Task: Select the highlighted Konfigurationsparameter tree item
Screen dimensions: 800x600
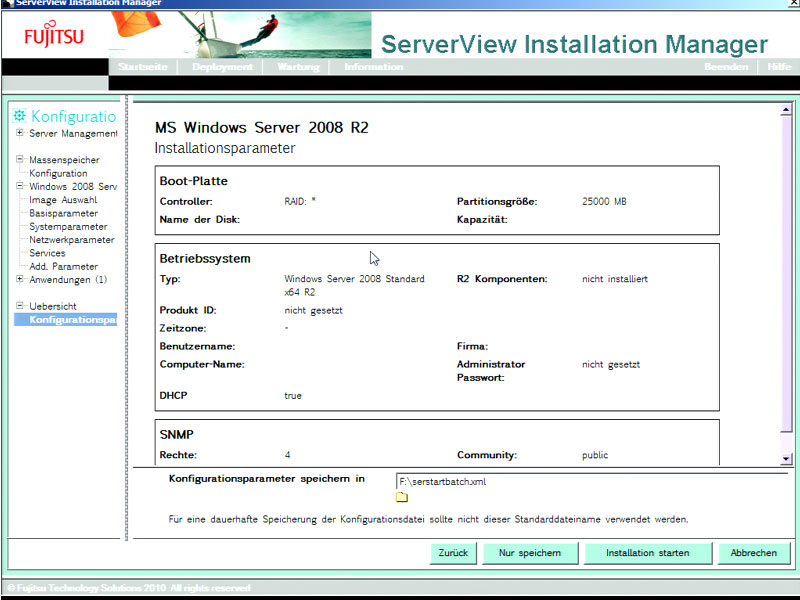Action: (66, 319)
